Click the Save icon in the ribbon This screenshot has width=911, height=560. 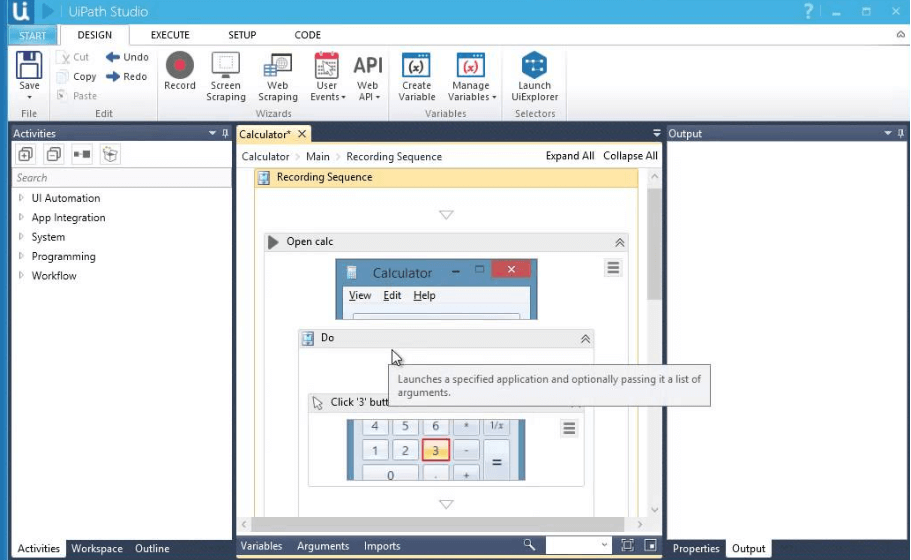pyautogui.click(x=29, y=65)
